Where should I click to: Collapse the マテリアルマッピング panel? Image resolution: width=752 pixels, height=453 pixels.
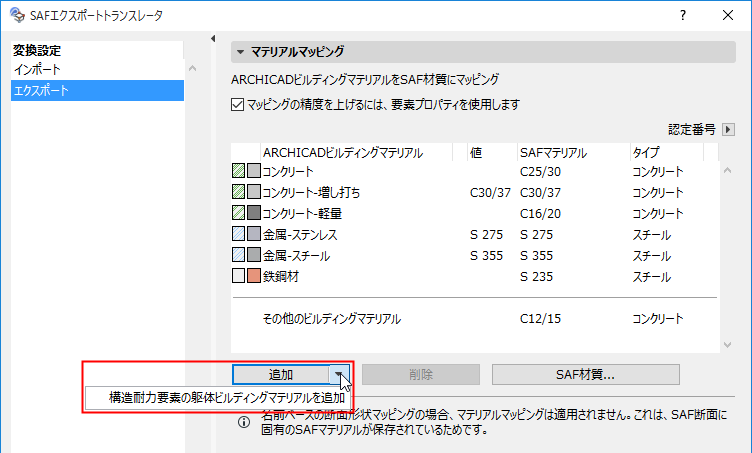point(240,52)
